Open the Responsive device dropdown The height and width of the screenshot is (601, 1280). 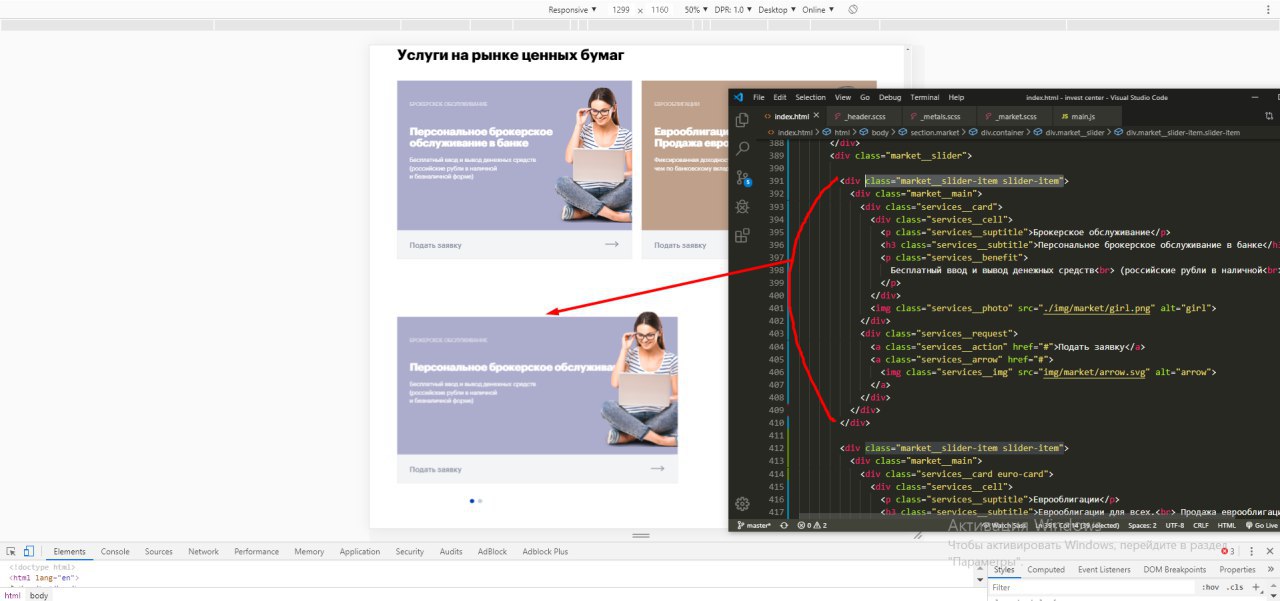coord(572,9)
